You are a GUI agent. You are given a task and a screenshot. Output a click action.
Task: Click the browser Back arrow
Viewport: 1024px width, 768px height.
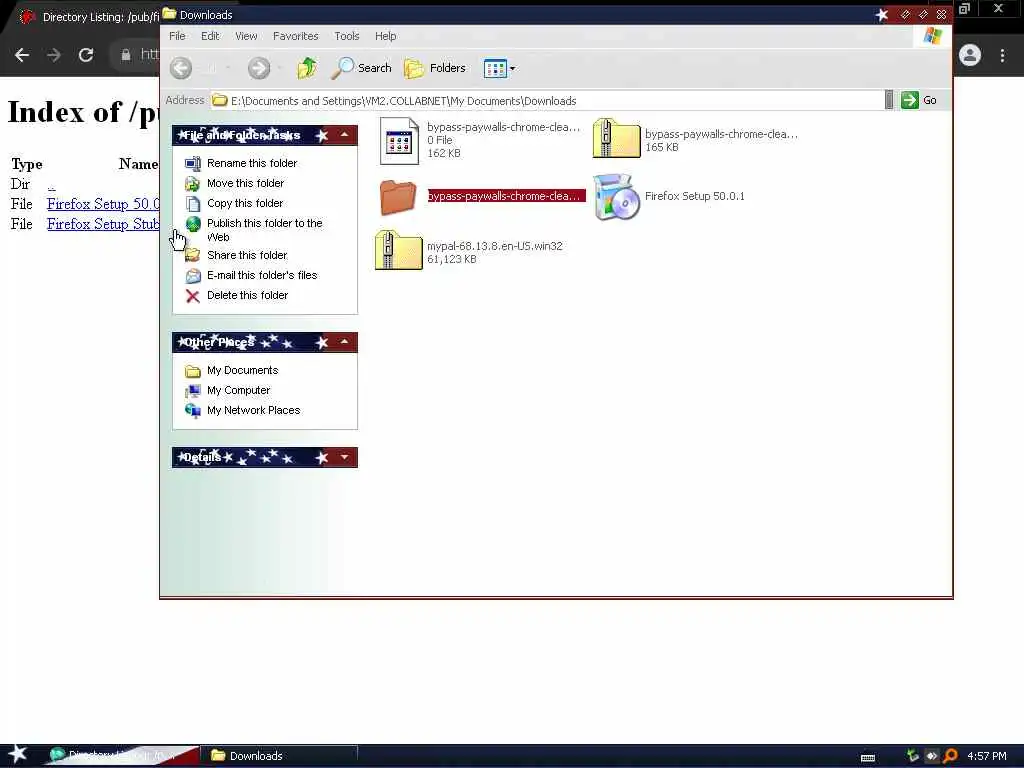click(22, 55)
